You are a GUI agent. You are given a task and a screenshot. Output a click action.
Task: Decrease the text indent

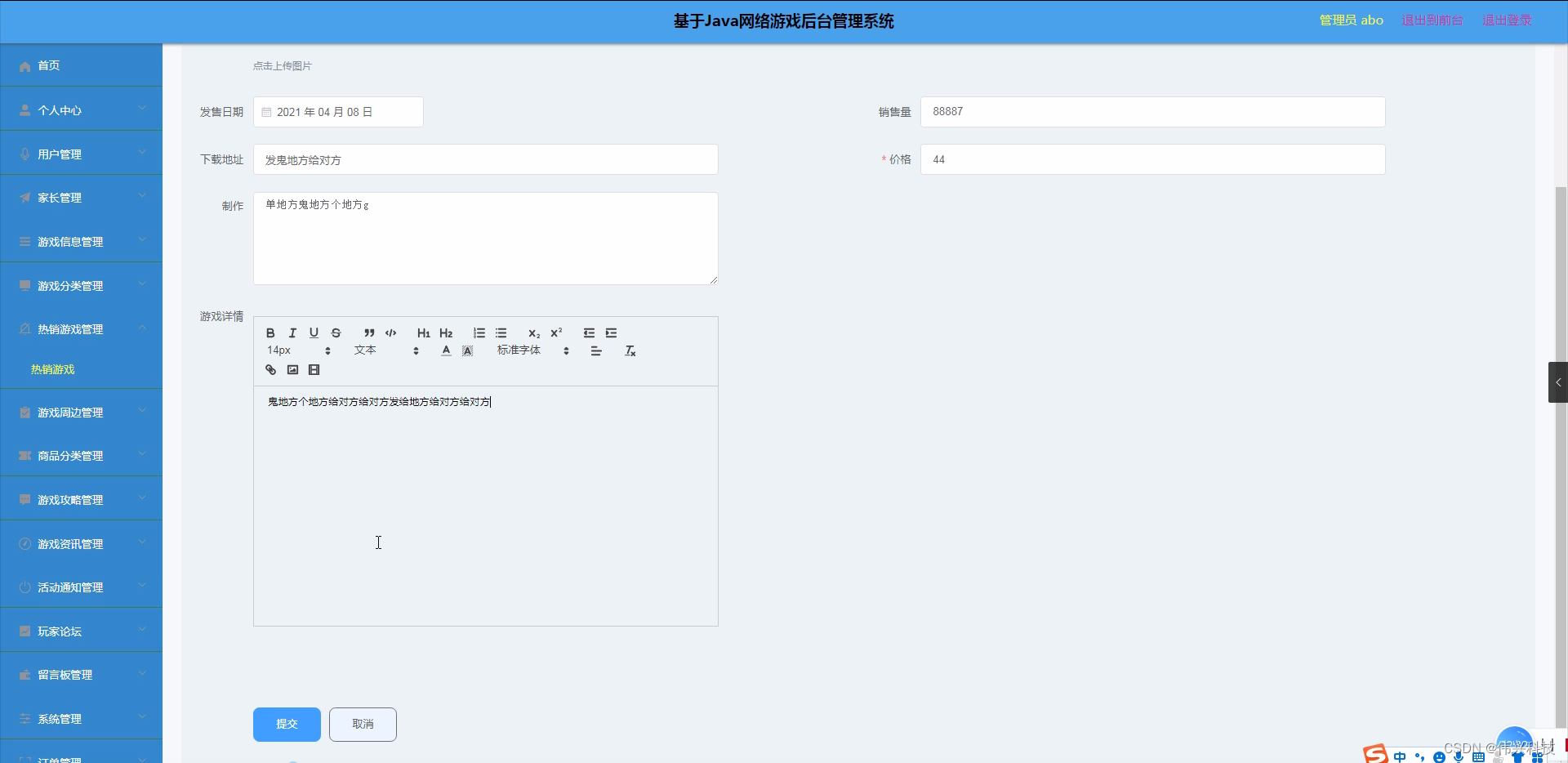589,333
